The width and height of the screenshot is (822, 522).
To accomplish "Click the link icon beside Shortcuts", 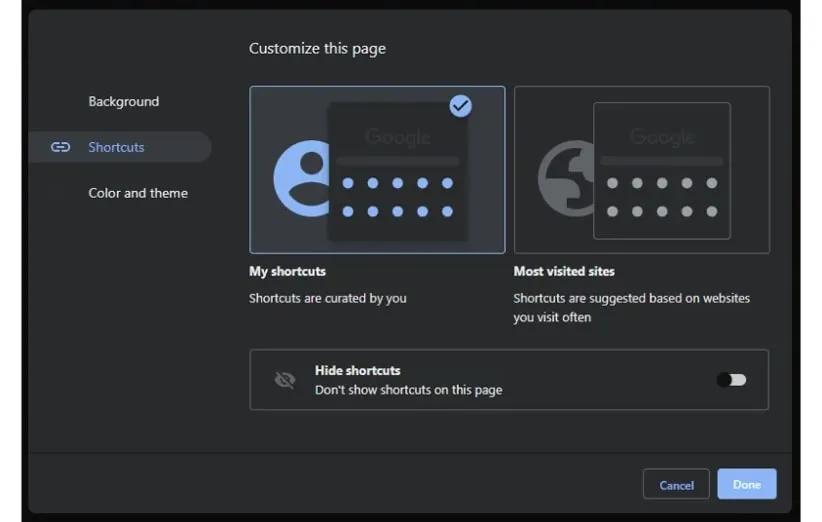I will click(60, 147).
